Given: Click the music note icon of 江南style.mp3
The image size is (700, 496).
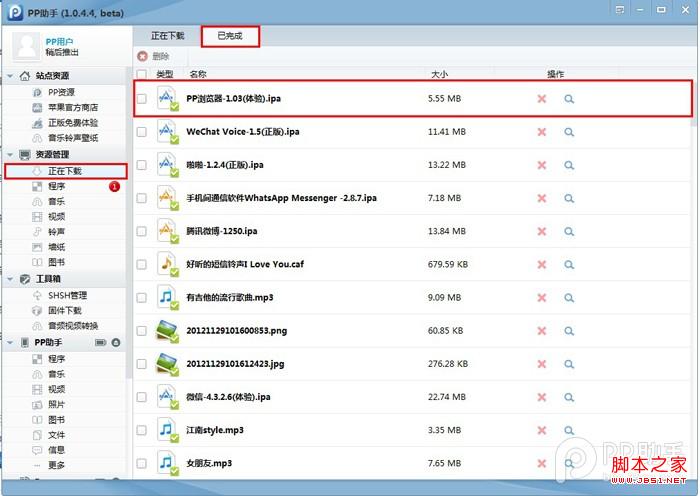Looking at the screenshot, I should [x=167, y=430].
